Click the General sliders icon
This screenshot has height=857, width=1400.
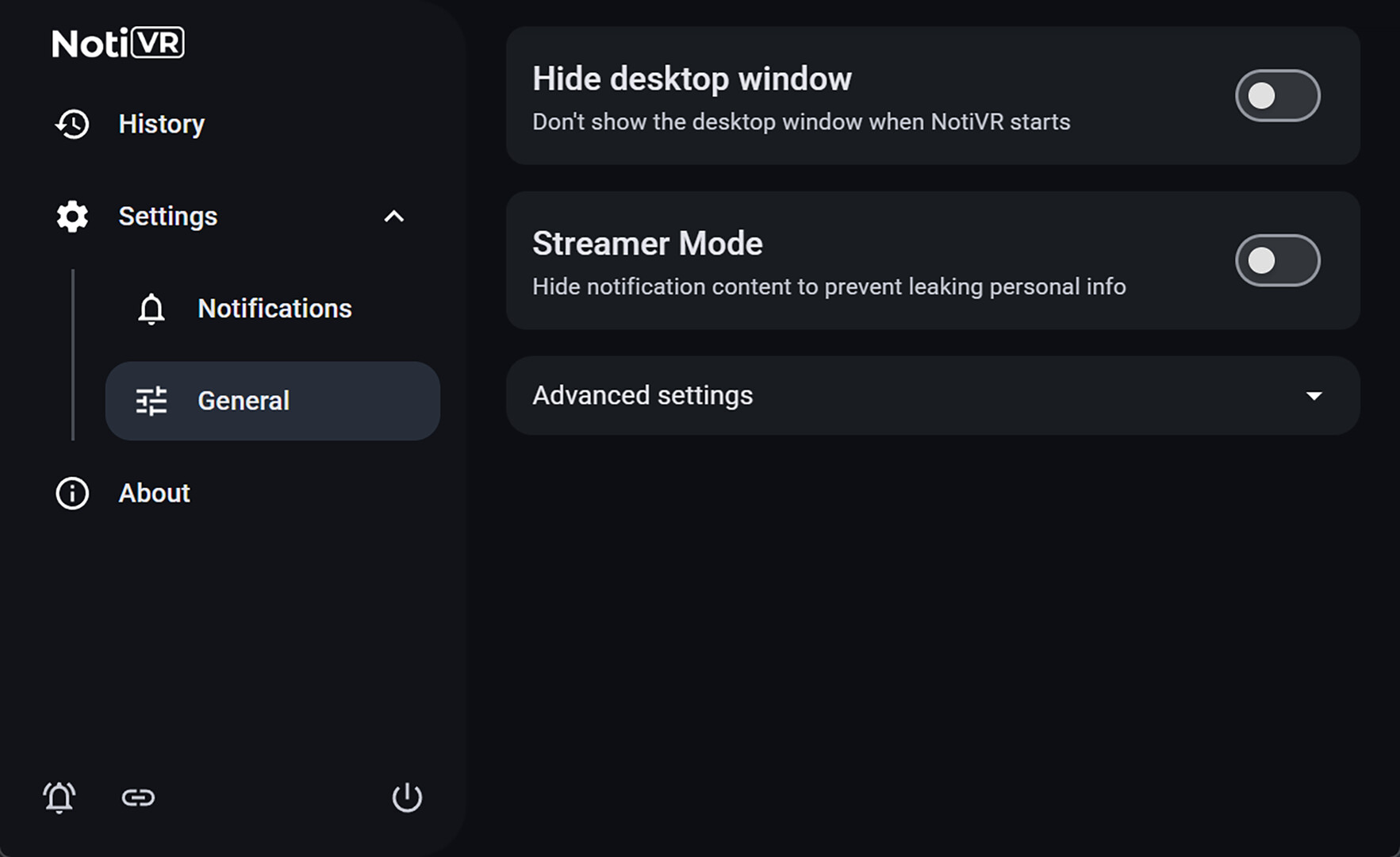click(x=152, y=401)
